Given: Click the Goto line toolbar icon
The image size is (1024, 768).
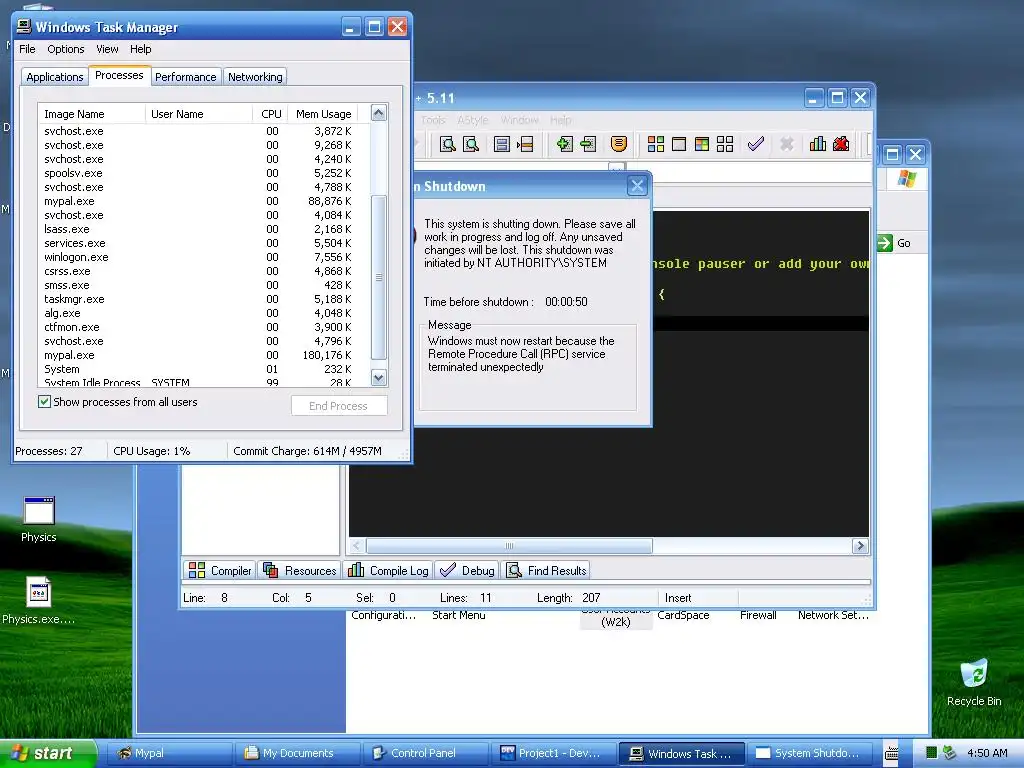Looking at the screenshot, I should click(525, 144).
